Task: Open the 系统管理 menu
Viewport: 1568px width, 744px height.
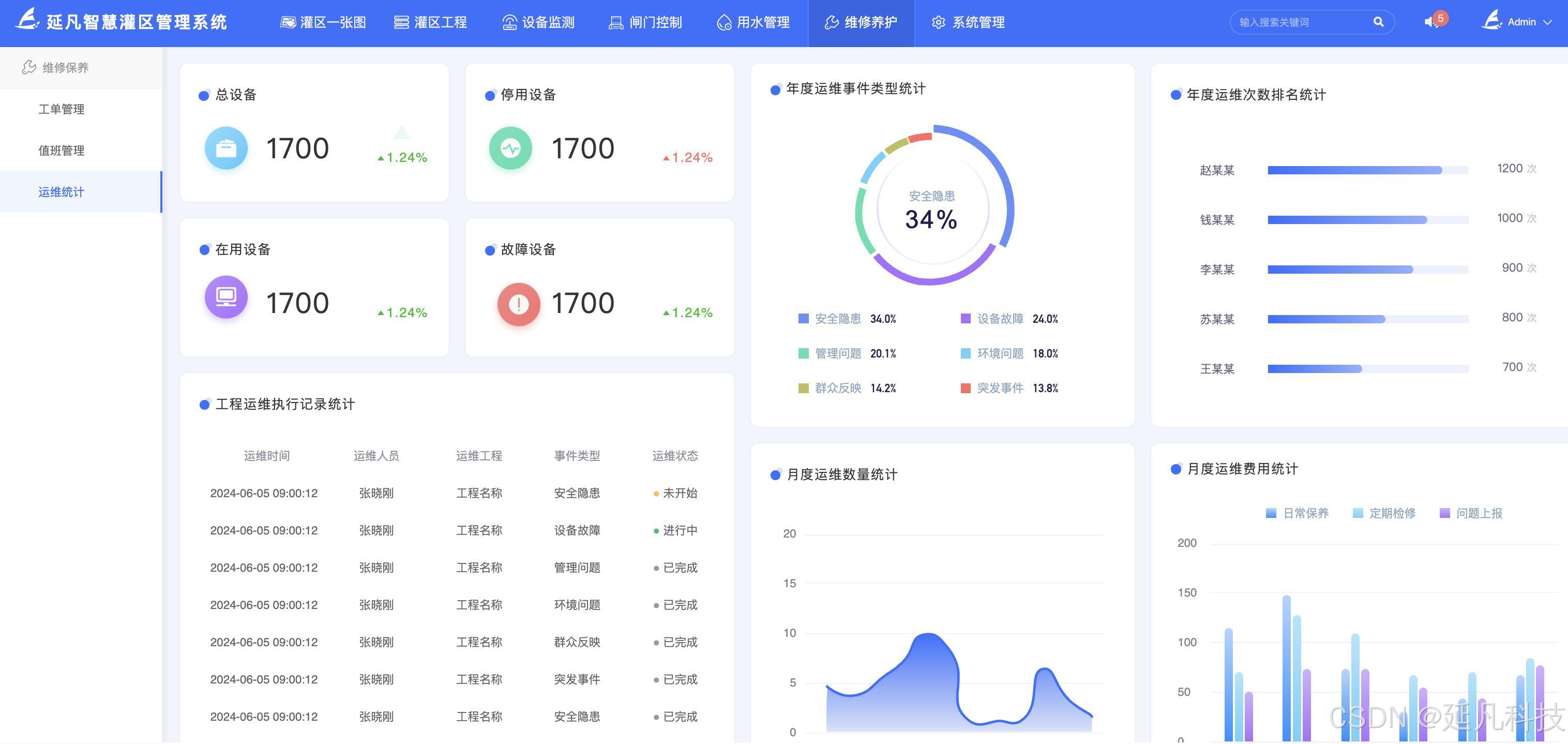Action: 968,23
